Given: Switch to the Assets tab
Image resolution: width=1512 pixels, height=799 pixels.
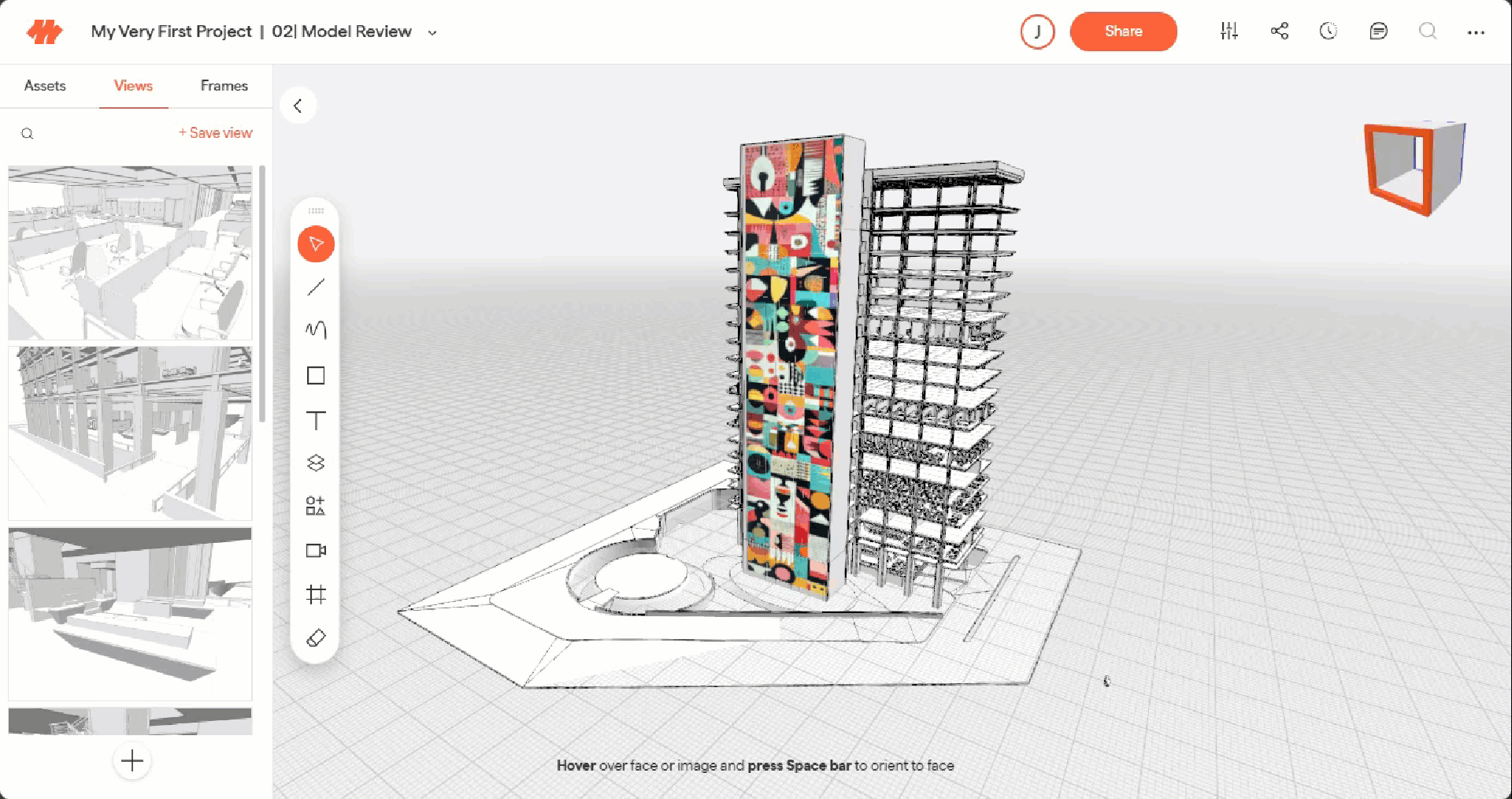Looking at the screenshot, I should pyautogui.click(x=45, y=86).
